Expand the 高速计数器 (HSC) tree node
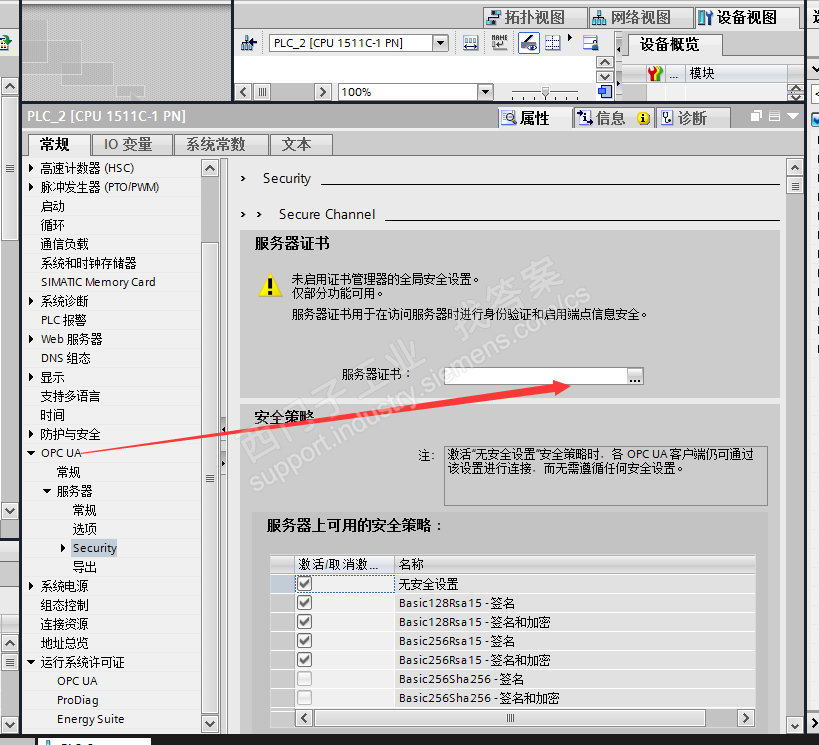The image size is (819, 745). pos(31,168)
